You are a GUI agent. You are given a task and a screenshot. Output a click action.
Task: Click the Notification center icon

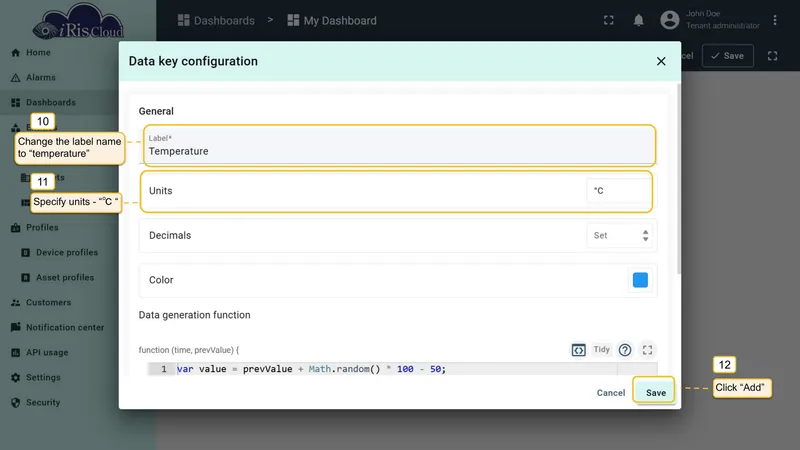point(15,327)
